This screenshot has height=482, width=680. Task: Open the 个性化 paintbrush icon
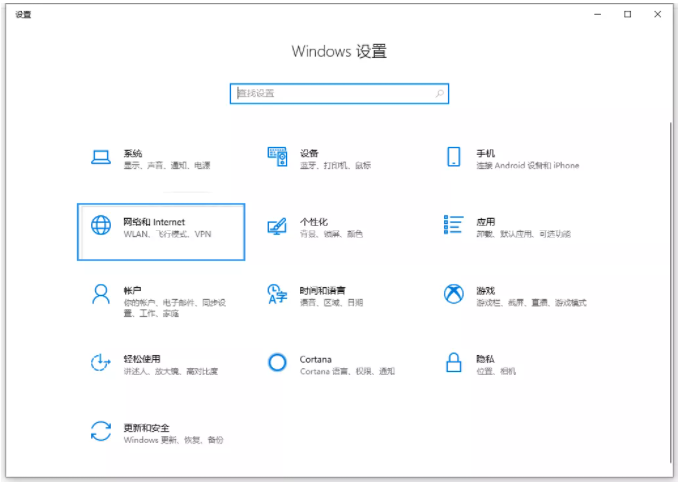[x=277, y=226]
